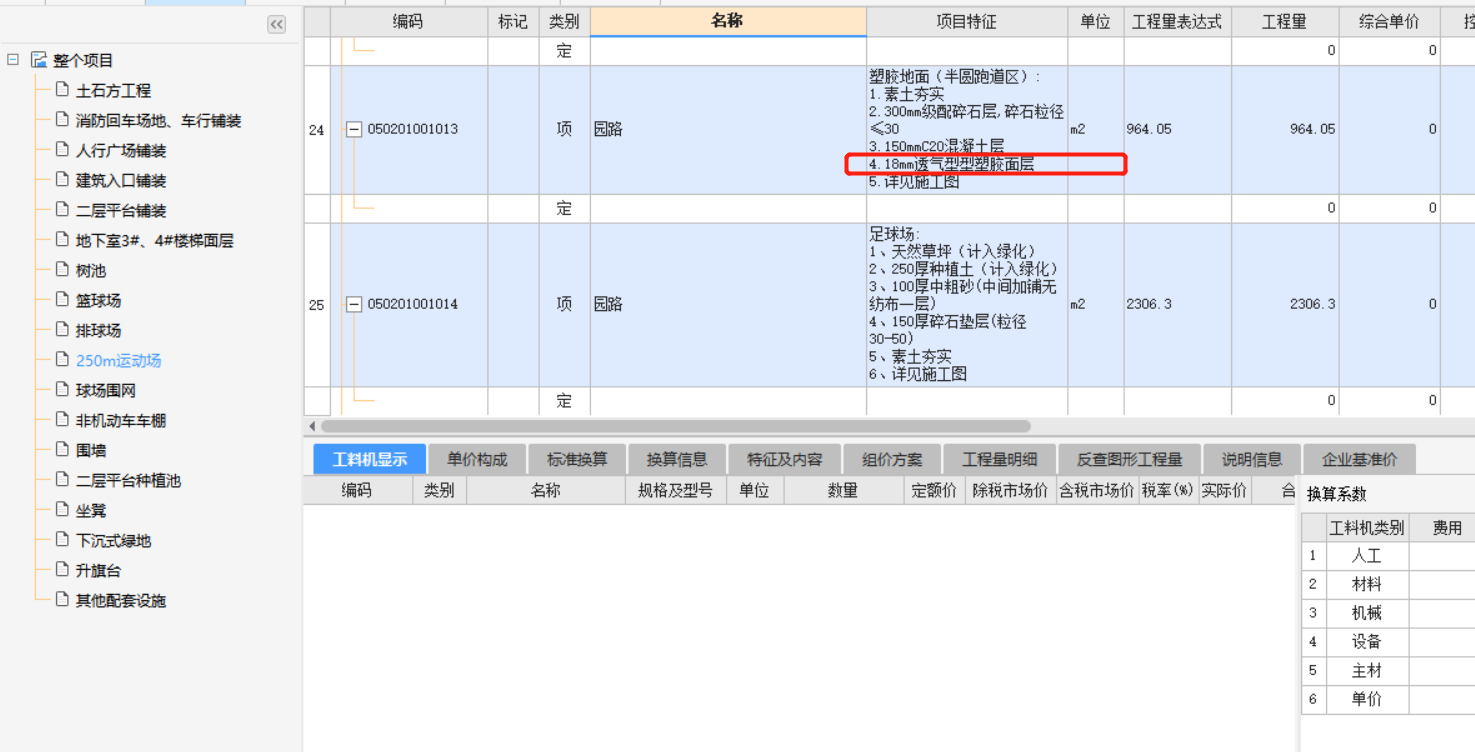Select 人行广场铺装 tree item

click(x=121, y=150)
